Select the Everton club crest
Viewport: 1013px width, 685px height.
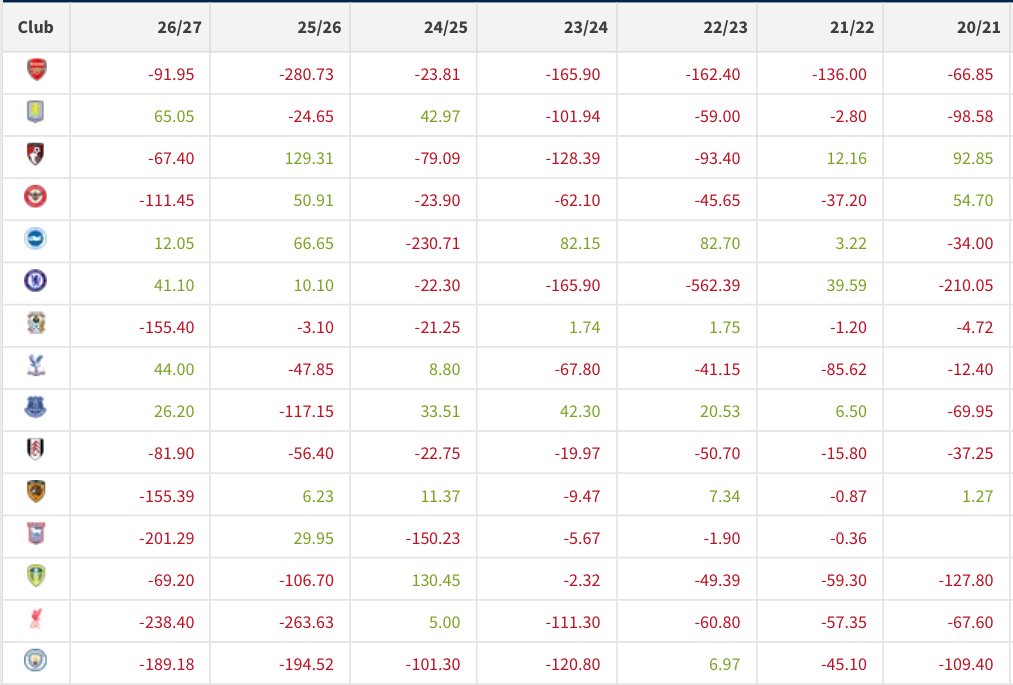tap(36, 407)
